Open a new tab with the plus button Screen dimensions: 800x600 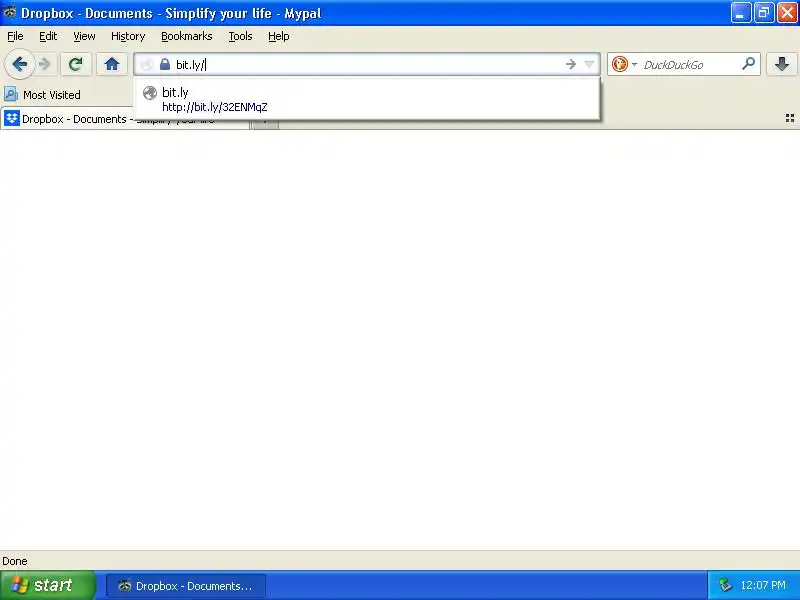coord(266,122)
